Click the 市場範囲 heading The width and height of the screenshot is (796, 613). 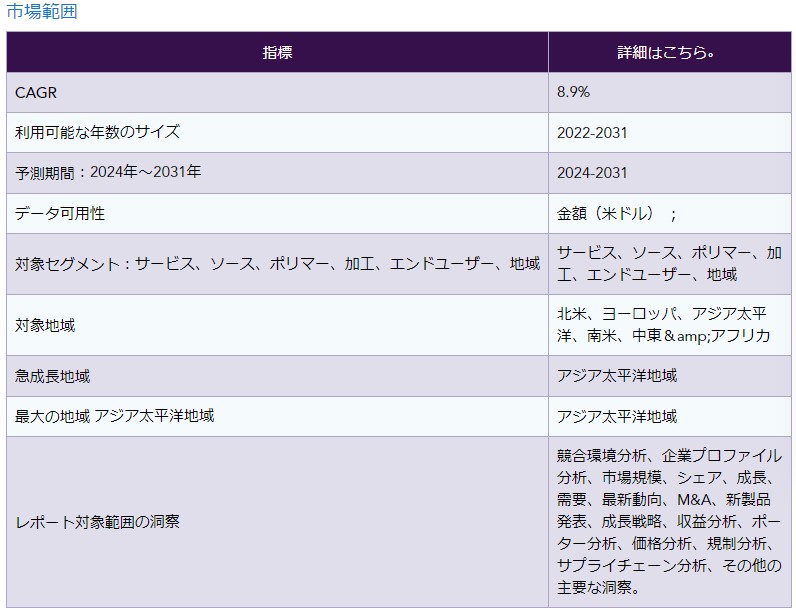click(41, 13)
